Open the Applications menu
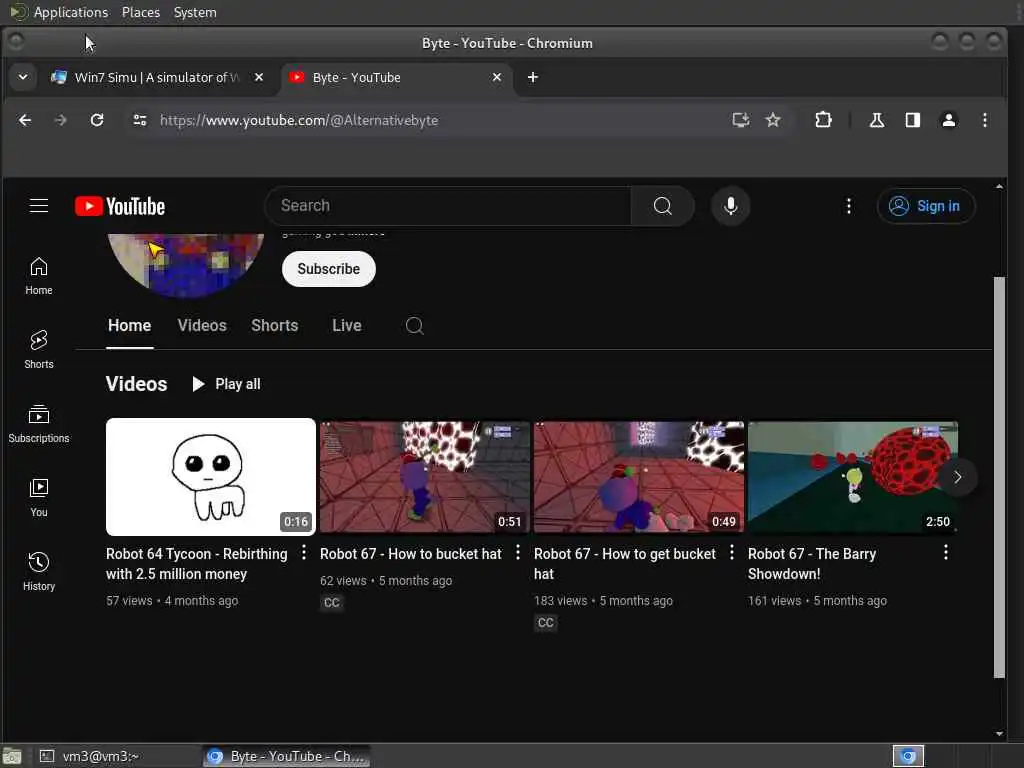The width and height of the screenshot is (1024, 768). coord(71,12)
